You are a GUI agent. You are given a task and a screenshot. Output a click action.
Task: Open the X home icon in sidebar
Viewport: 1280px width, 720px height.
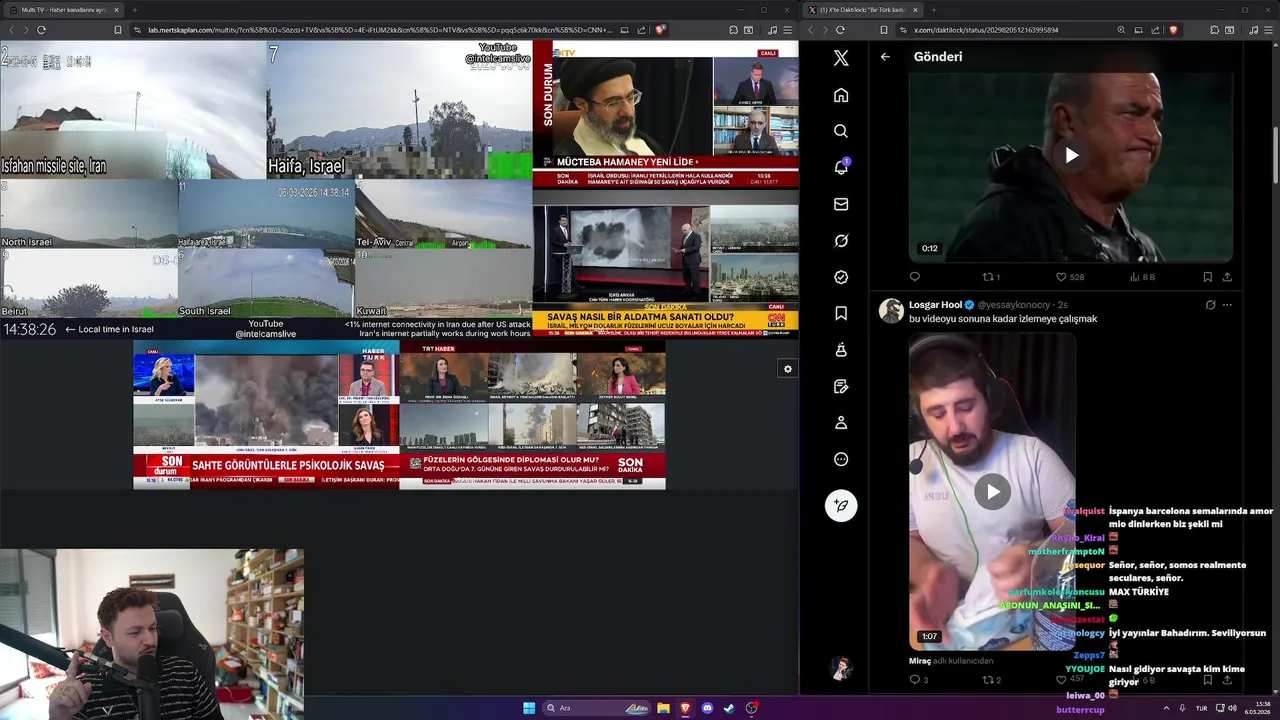click(841, 95)
